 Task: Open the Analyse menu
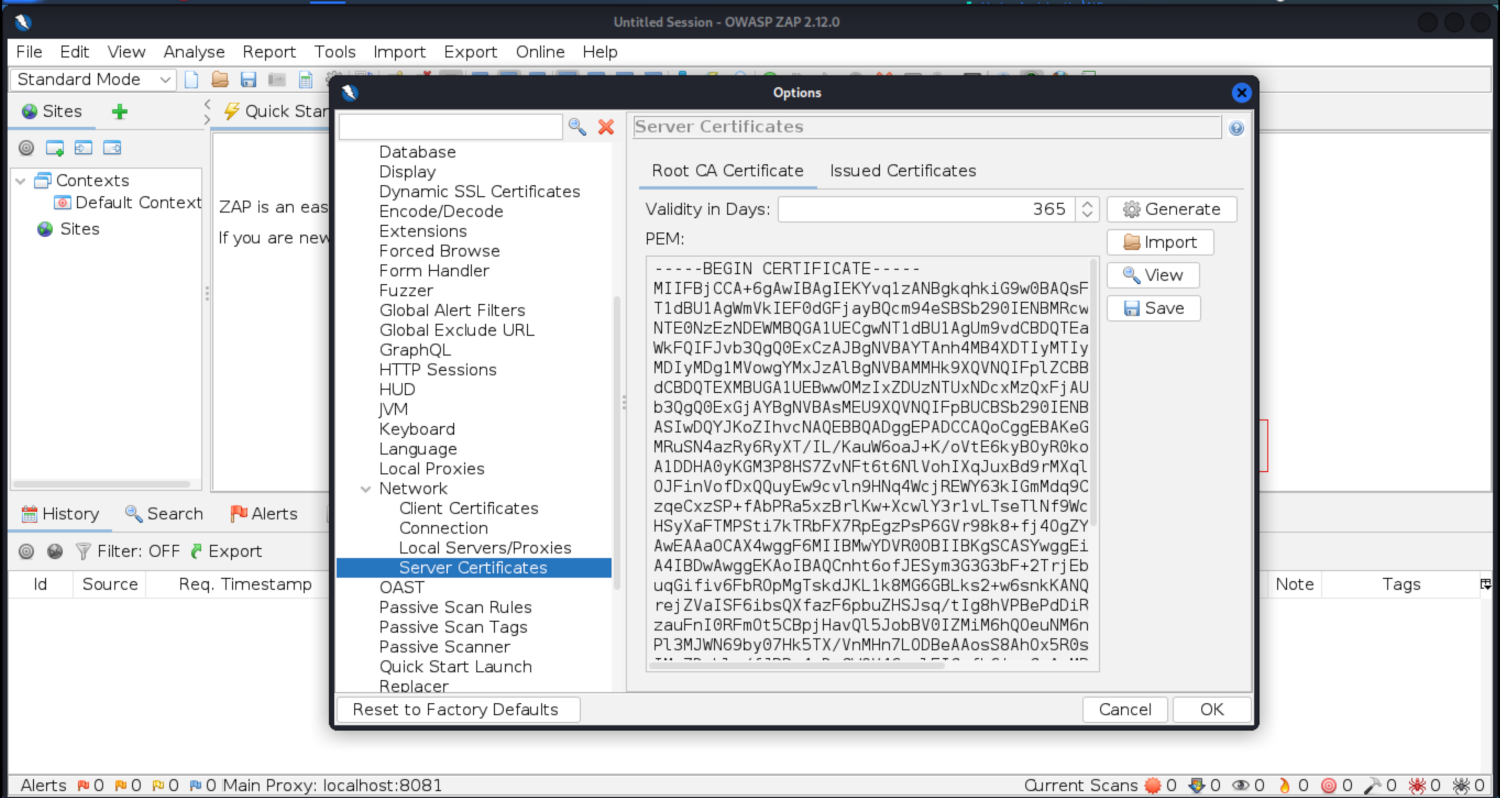194,52
